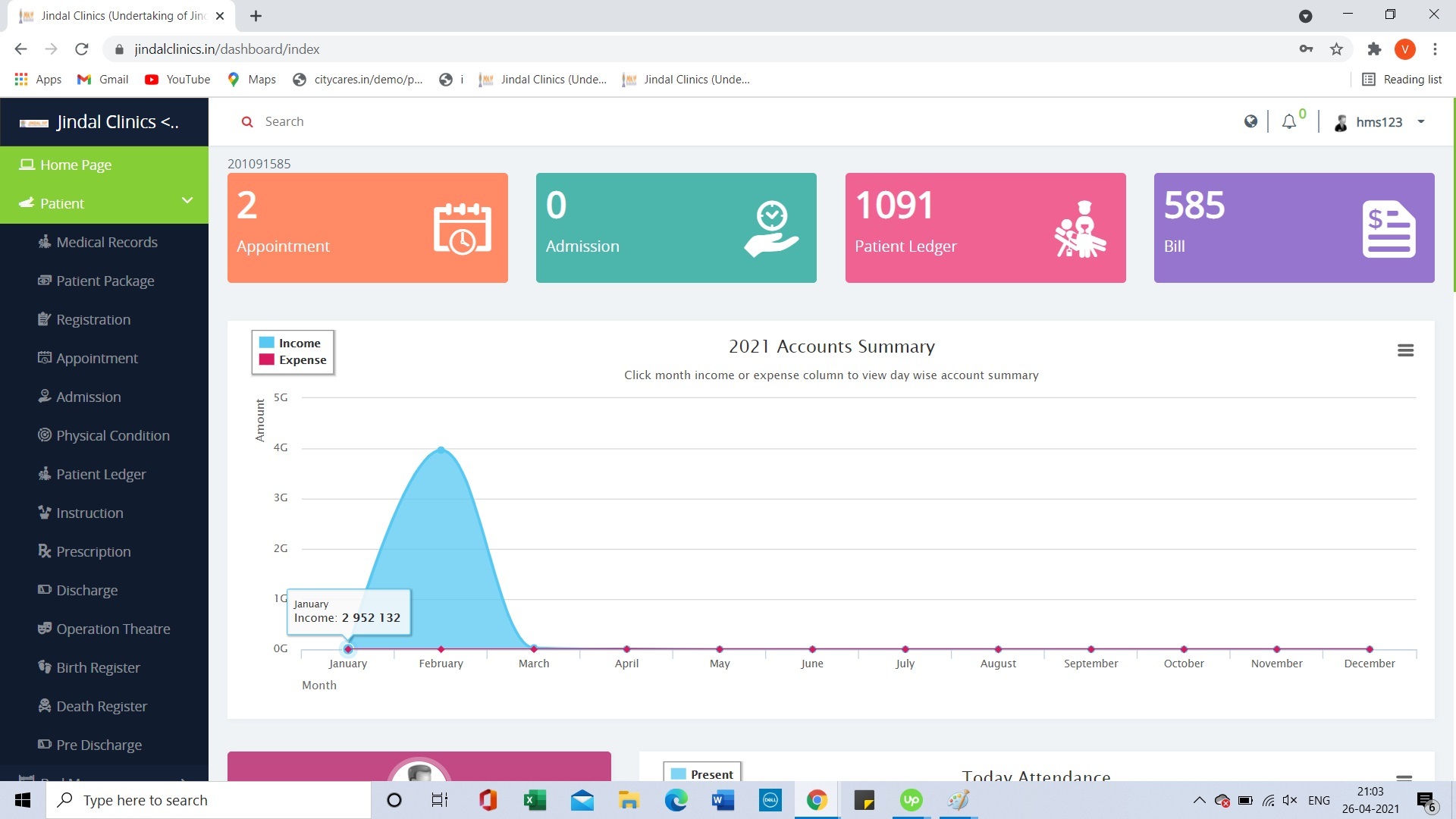Toggle Income series in chart legend
Image resolution: width=1456 pixels, height=819 pixels.
299,344
